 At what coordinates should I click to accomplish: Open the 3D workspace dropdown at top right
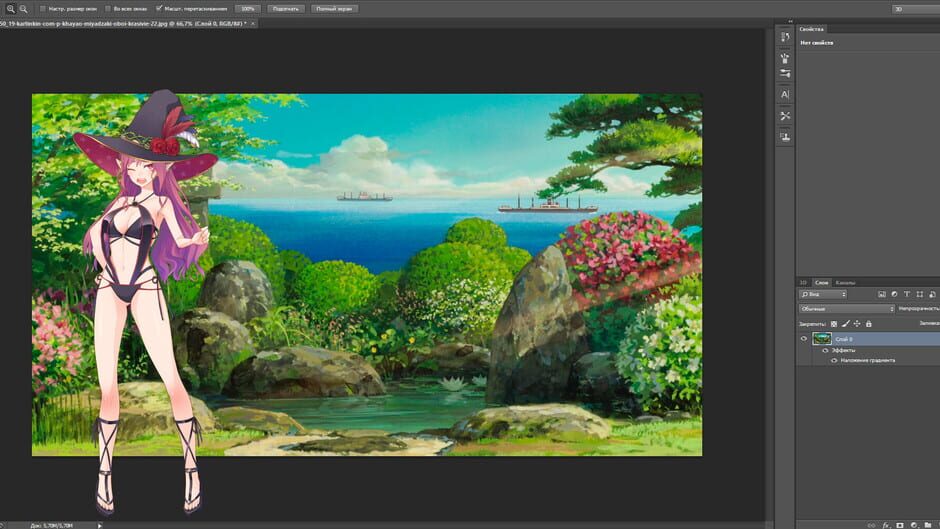[x=916, y=9]
